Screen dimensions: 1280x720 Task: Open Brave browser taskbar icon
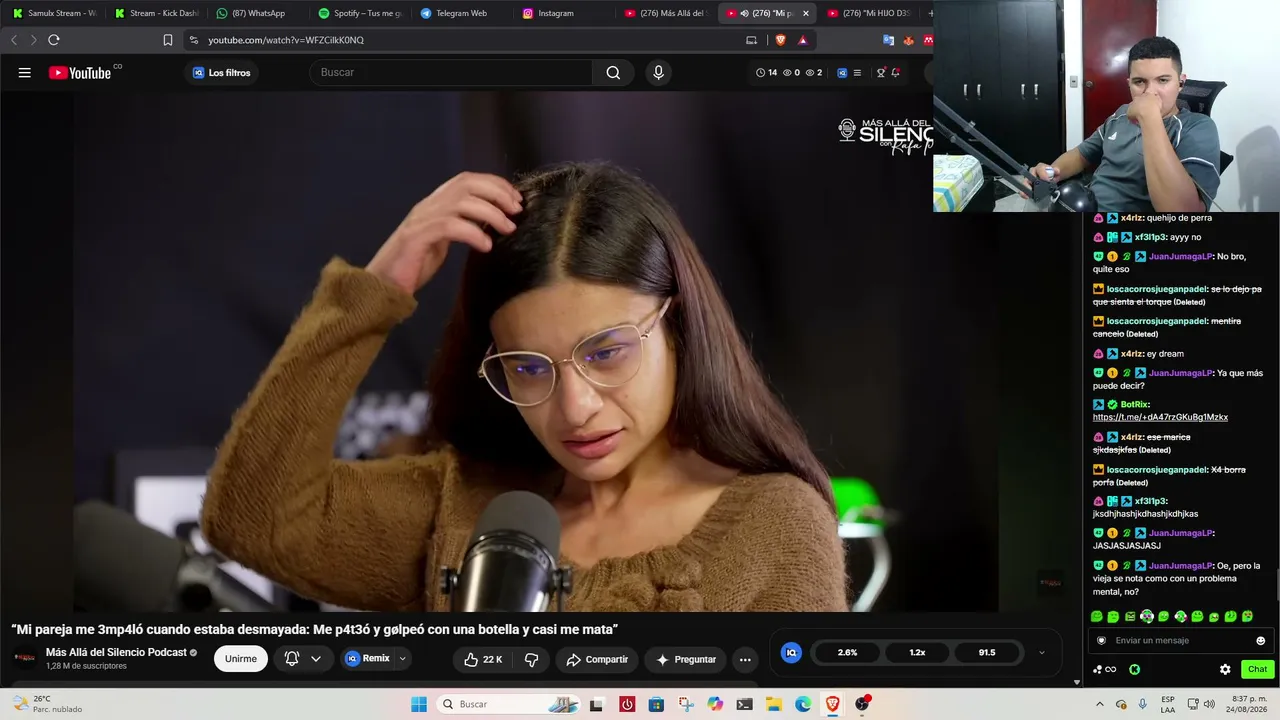tap(832, 704)
